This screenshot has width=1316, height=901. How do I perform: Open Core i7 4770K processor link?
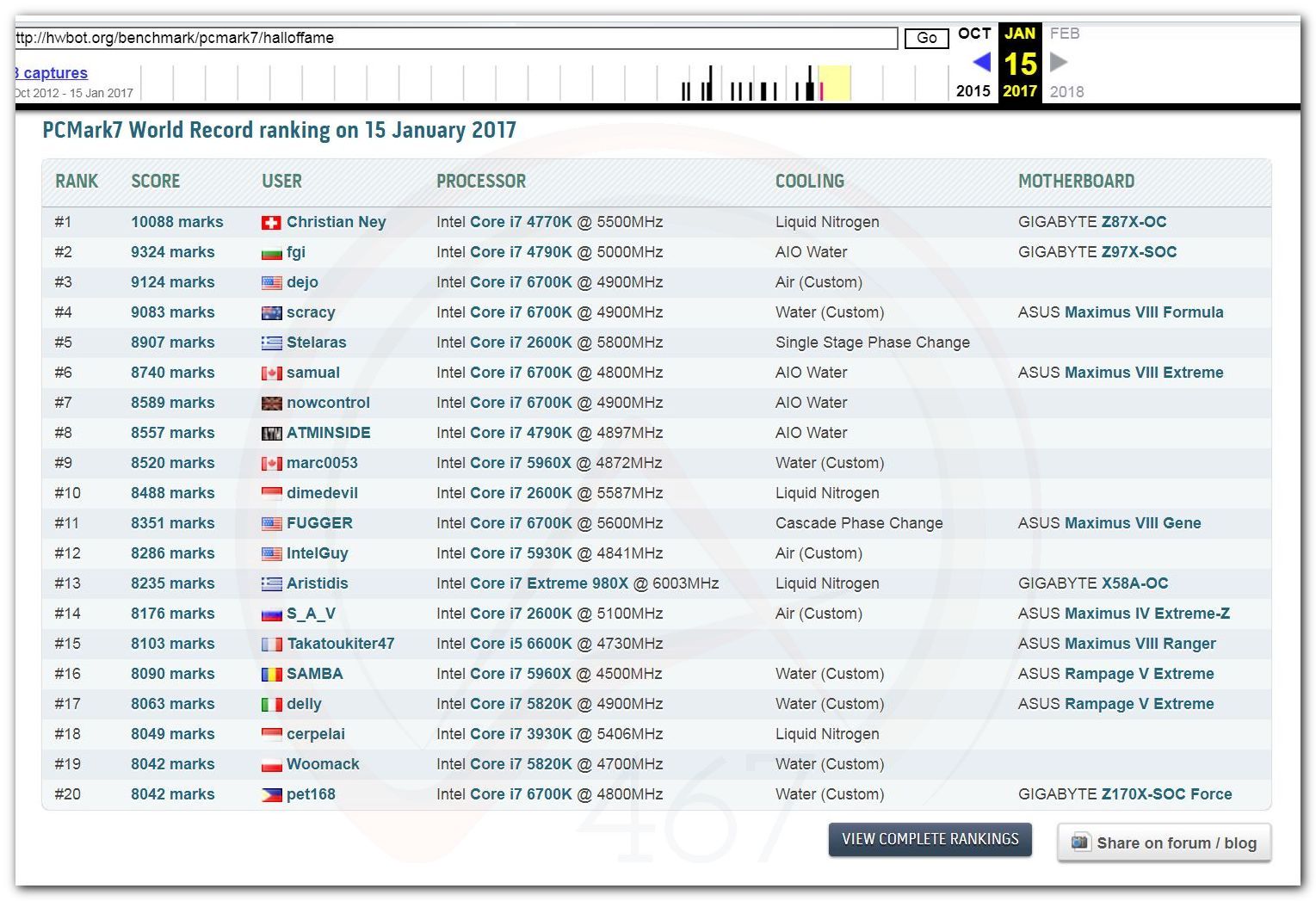coord(521,222)
